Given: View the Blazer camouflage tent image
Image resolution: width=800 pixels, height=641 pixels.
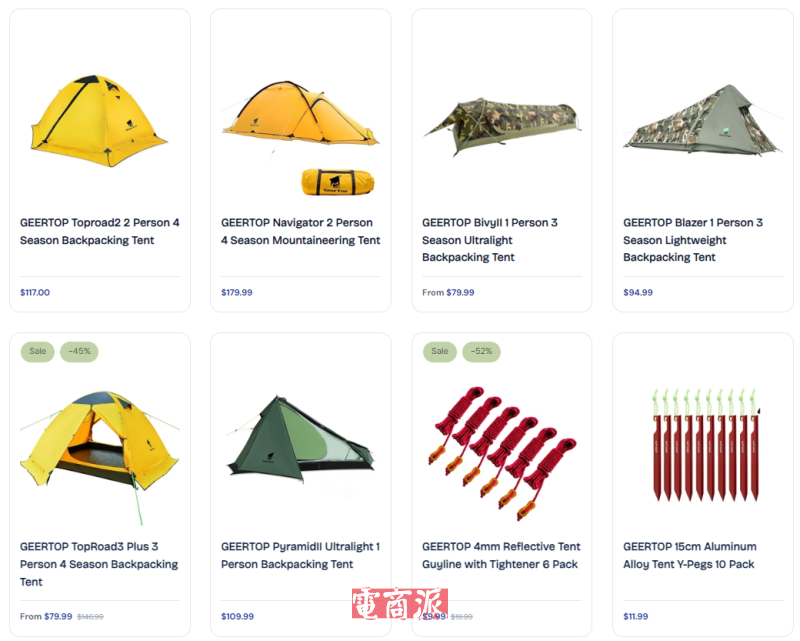Looking at the screenshot, I should tap(703, 120).
